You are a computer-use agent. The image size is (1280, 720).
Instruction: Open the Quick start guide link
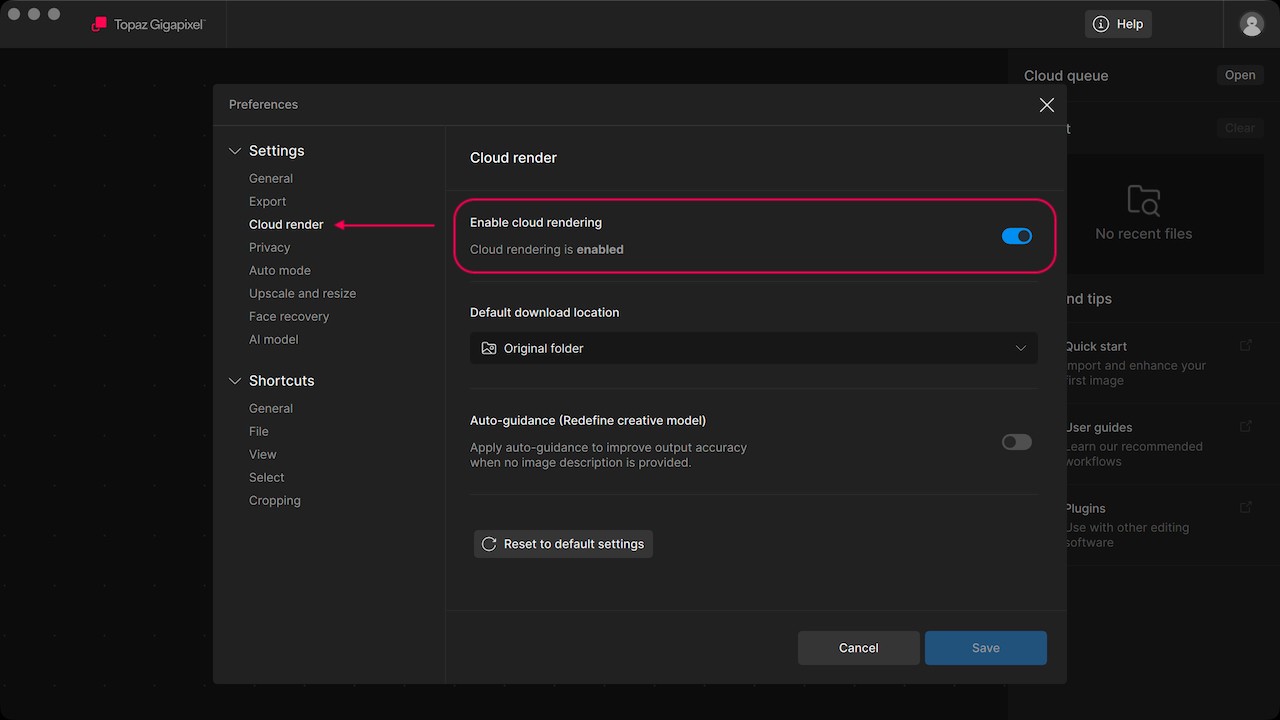(1096, 346)
